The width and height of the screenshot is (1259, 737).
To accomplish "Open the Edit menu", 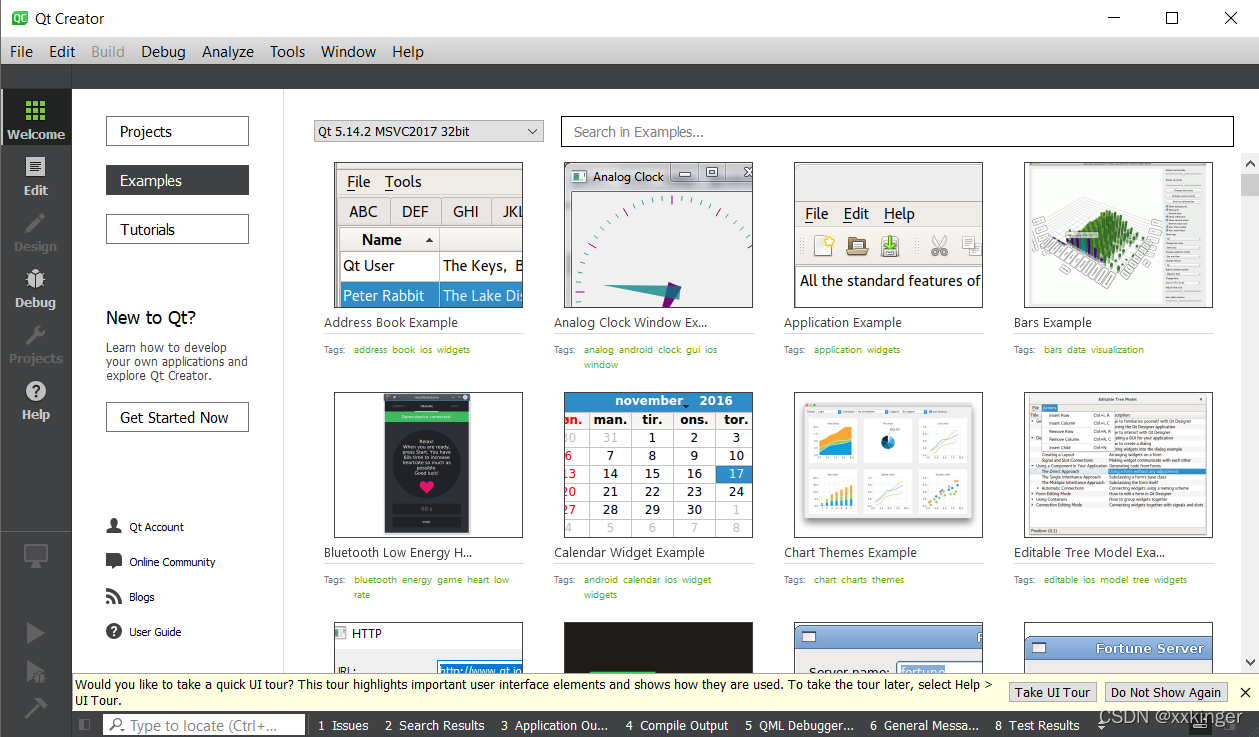I will [62, 52].
